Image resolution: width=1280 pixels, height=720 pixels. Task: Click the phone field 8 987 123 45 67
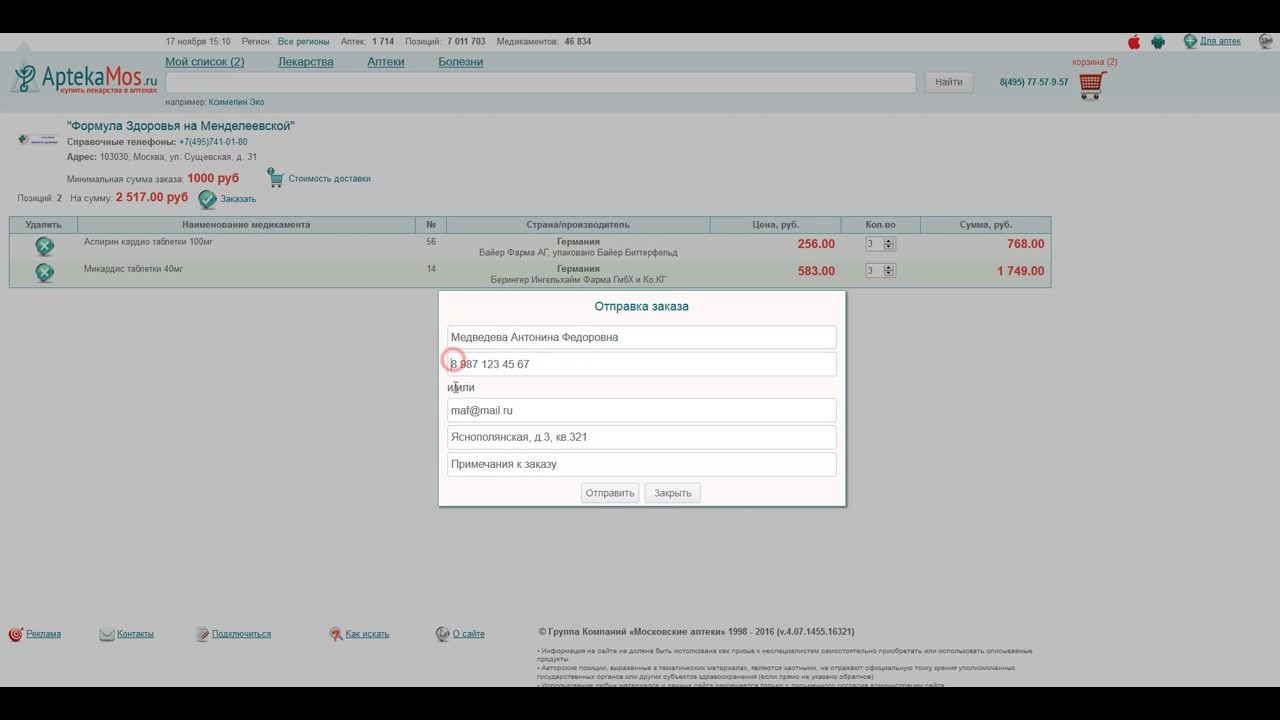coord(641,364)
